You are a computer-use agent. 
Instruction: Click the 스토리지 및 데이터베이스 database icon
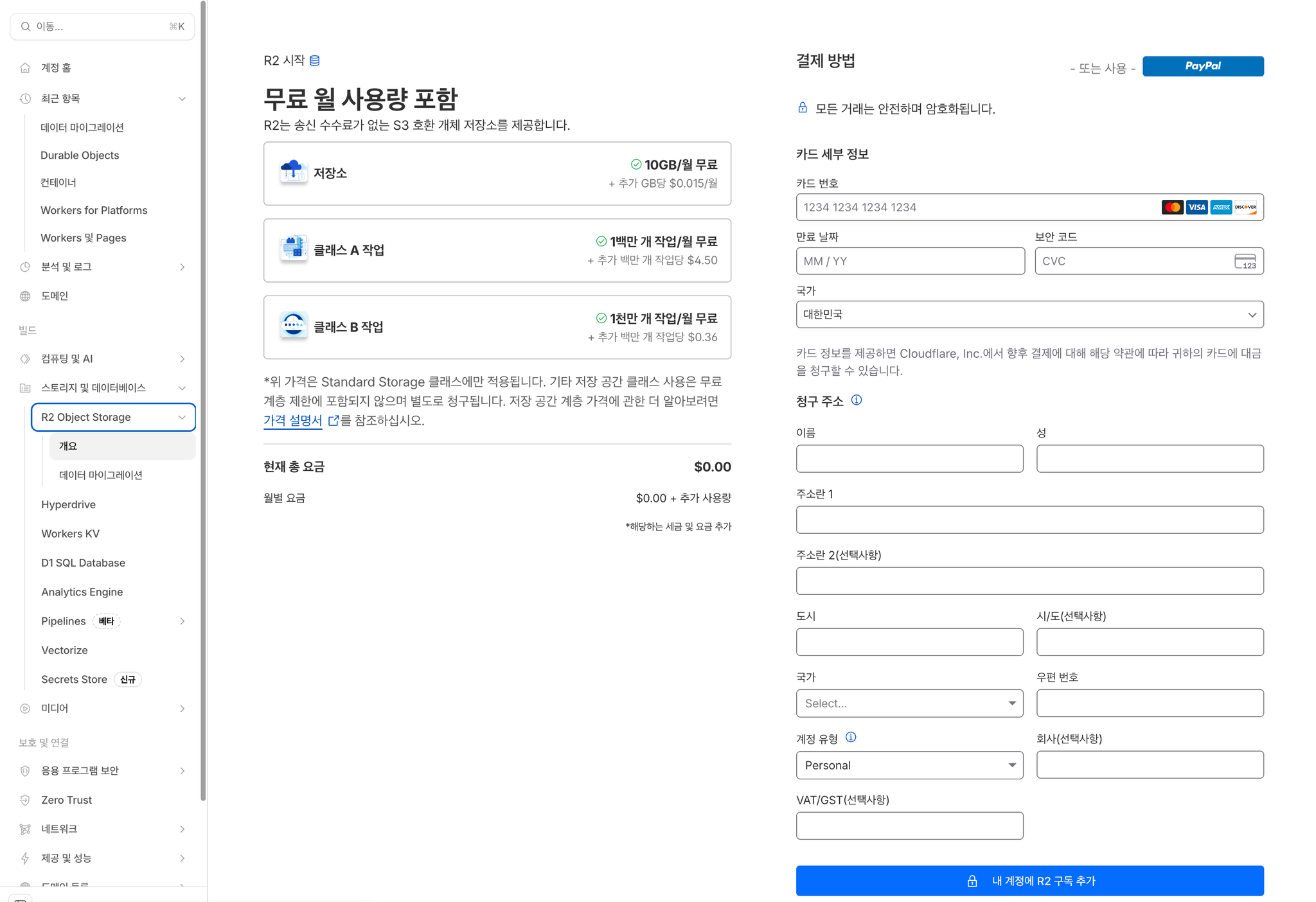[24, 387]
